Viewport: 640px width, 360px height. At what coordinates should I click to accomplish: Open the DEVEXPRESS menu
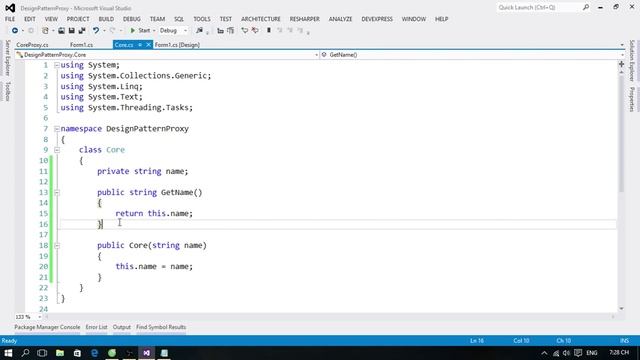(x=377, y=19)
